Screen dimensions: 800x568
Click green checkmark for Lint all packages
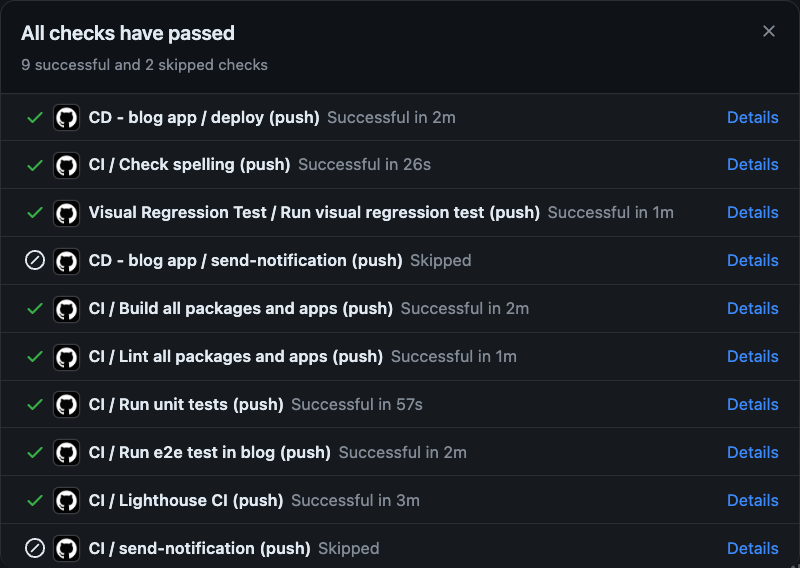(x=35, y=357)
